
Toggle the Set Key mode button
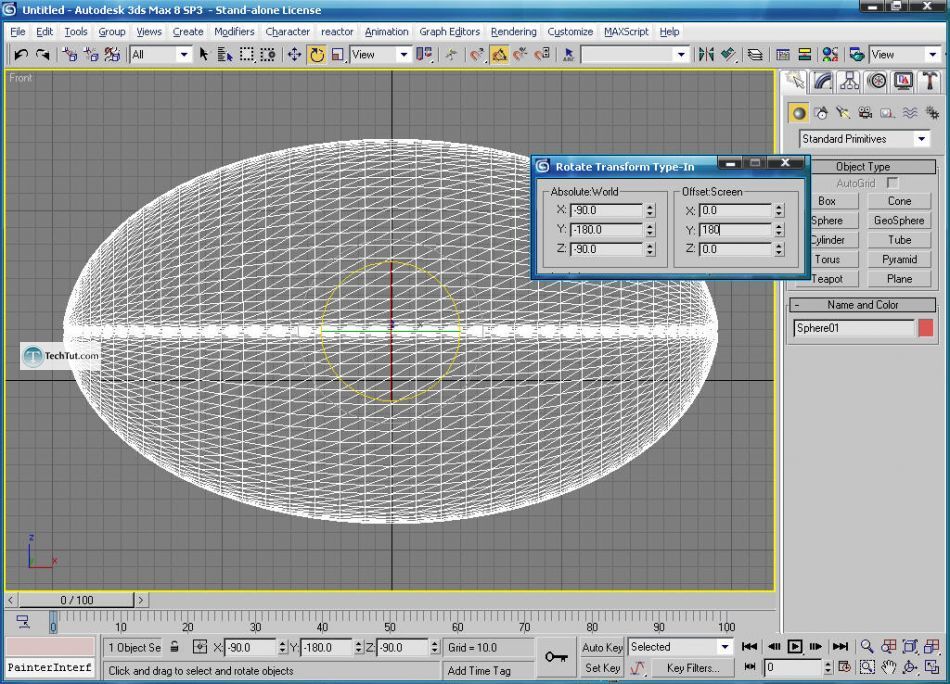point(602,668)
